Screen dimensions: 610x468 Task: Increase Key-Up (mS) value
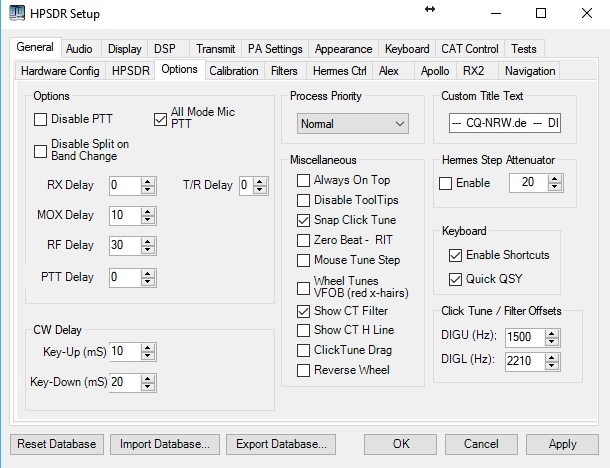[147, 347]
